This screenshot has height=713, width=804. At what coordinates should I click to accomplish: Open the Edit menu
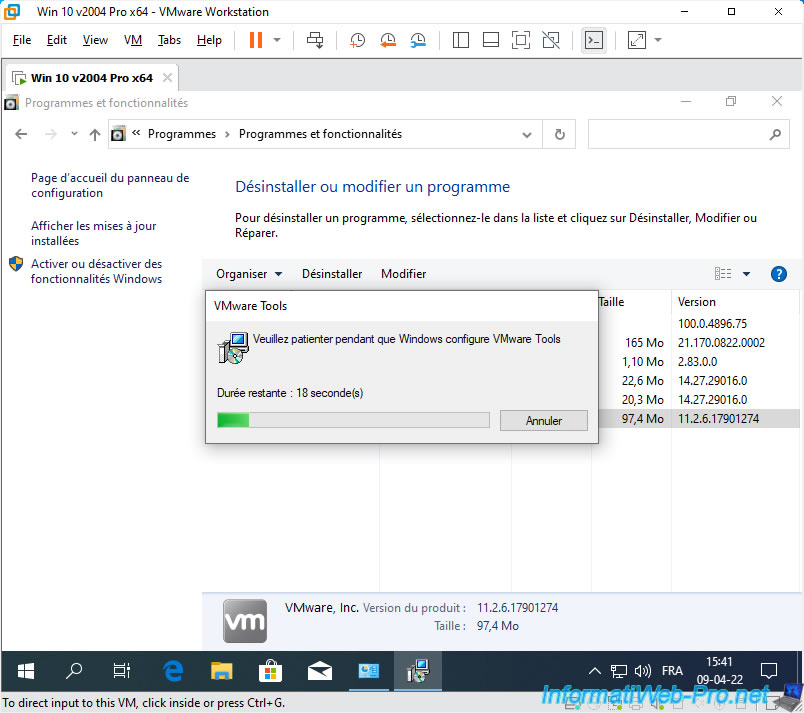56,40
